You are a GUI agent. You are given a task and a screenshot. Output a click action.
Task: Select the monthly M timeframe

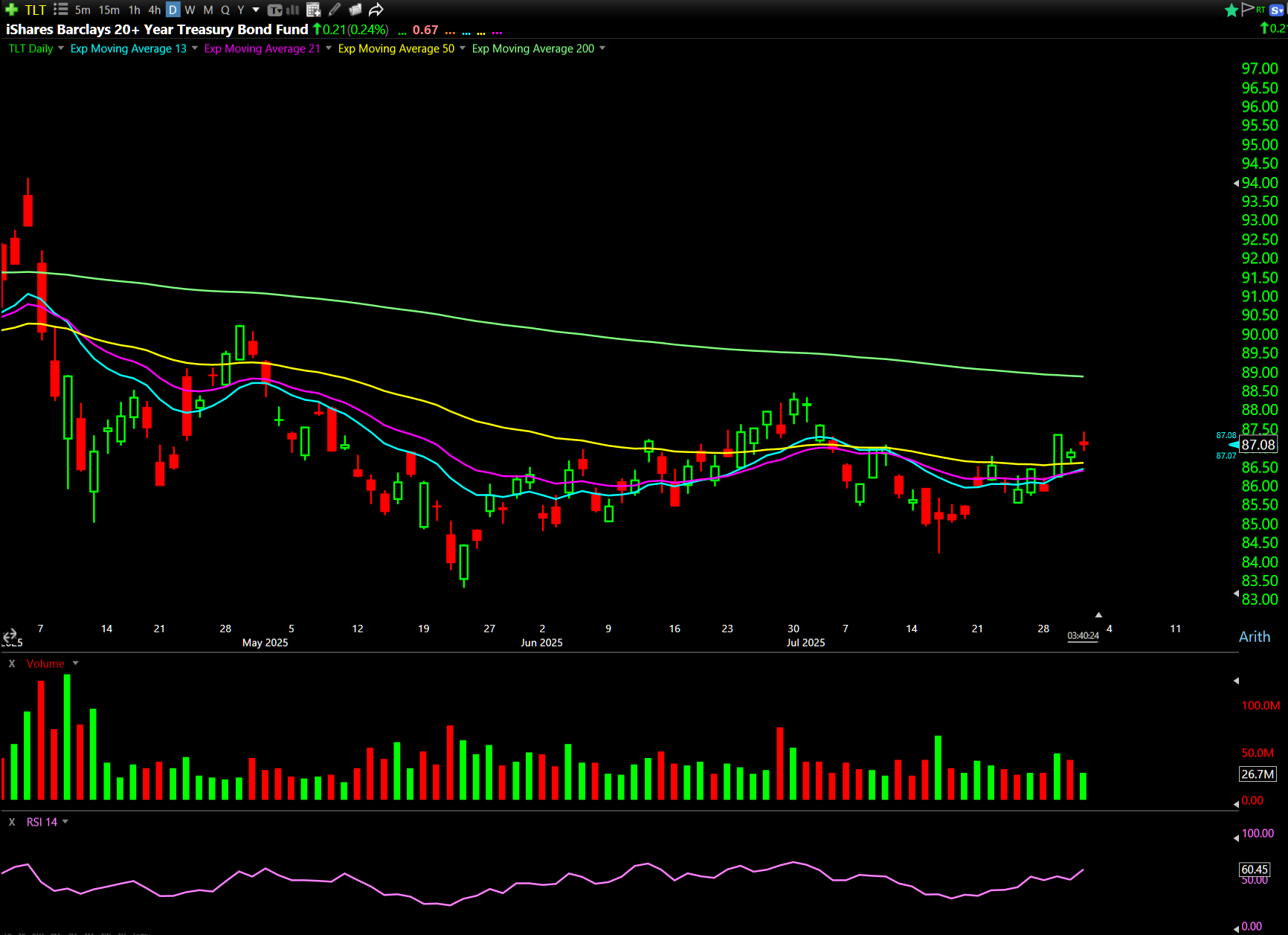[x=208, y=10]
